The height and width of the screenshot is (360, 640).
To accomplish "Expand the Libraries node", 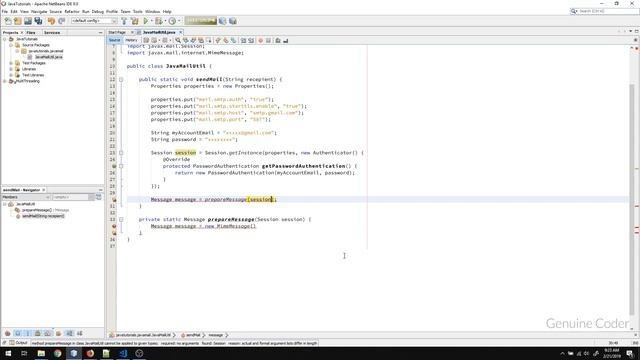I will tap(11, 69).
